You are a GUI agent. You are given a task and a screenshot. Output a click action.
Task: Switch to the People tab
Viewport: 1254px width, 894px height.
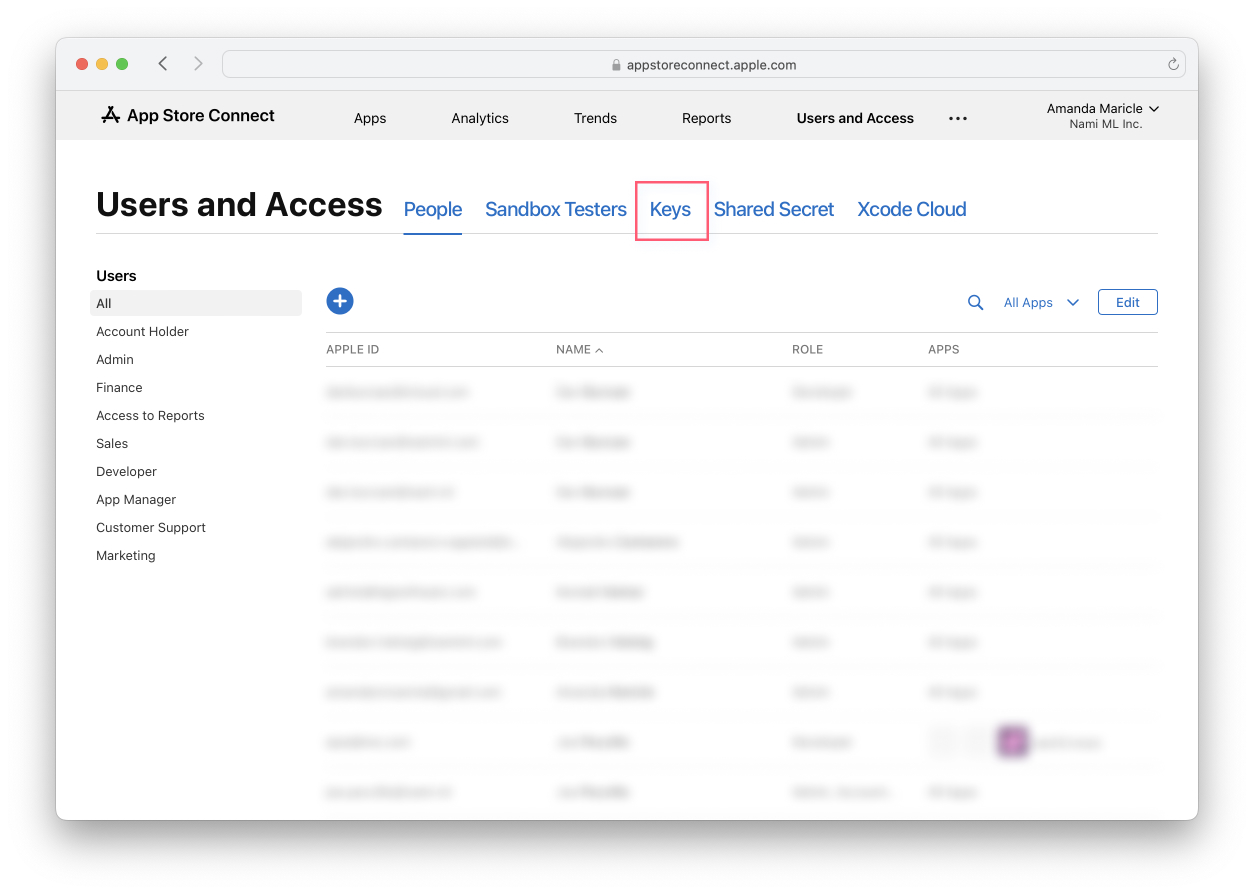(433, 209)
